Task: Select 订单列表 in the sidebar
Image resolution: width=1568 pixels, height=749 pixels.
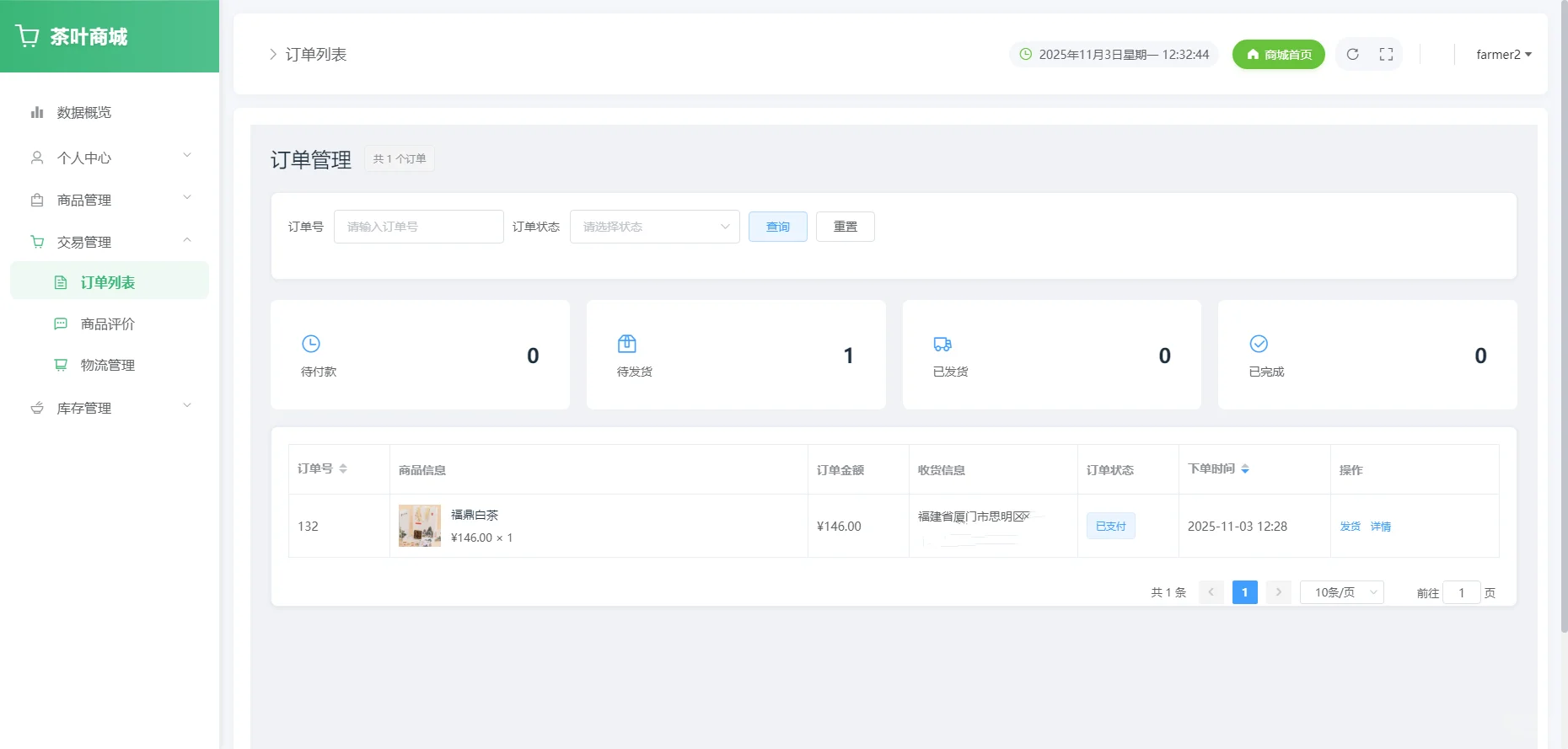Action: [110, 281]
